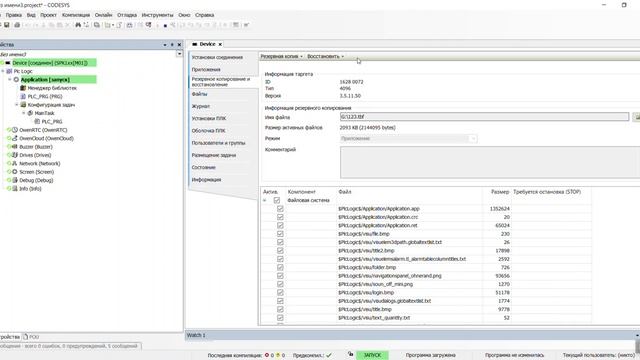Collapse the task configuration tree node
640x360 pixels.
(x=17, y=105)
